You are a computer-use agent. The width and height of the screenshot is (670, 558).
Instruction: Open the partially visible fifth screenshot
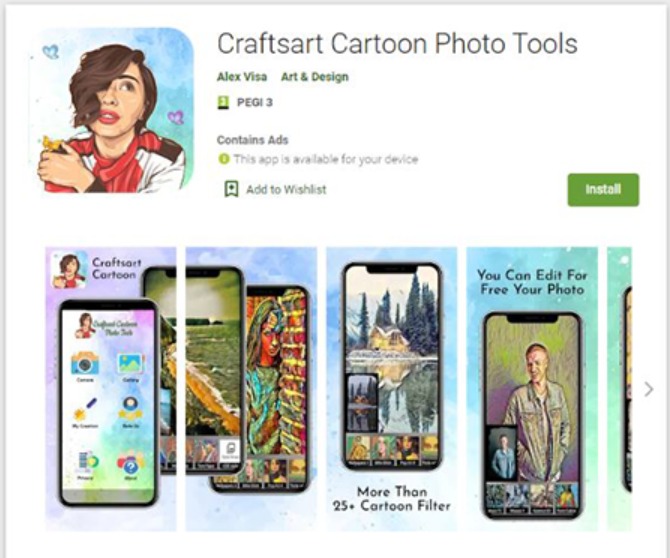[619, 389]
